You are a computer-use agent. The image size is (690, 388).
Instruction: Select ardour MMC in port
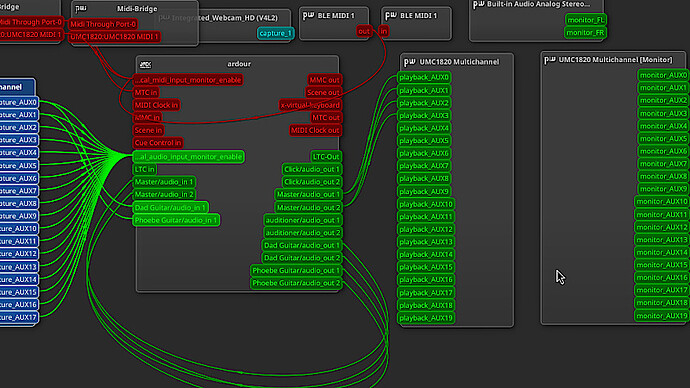coord(147,117)
